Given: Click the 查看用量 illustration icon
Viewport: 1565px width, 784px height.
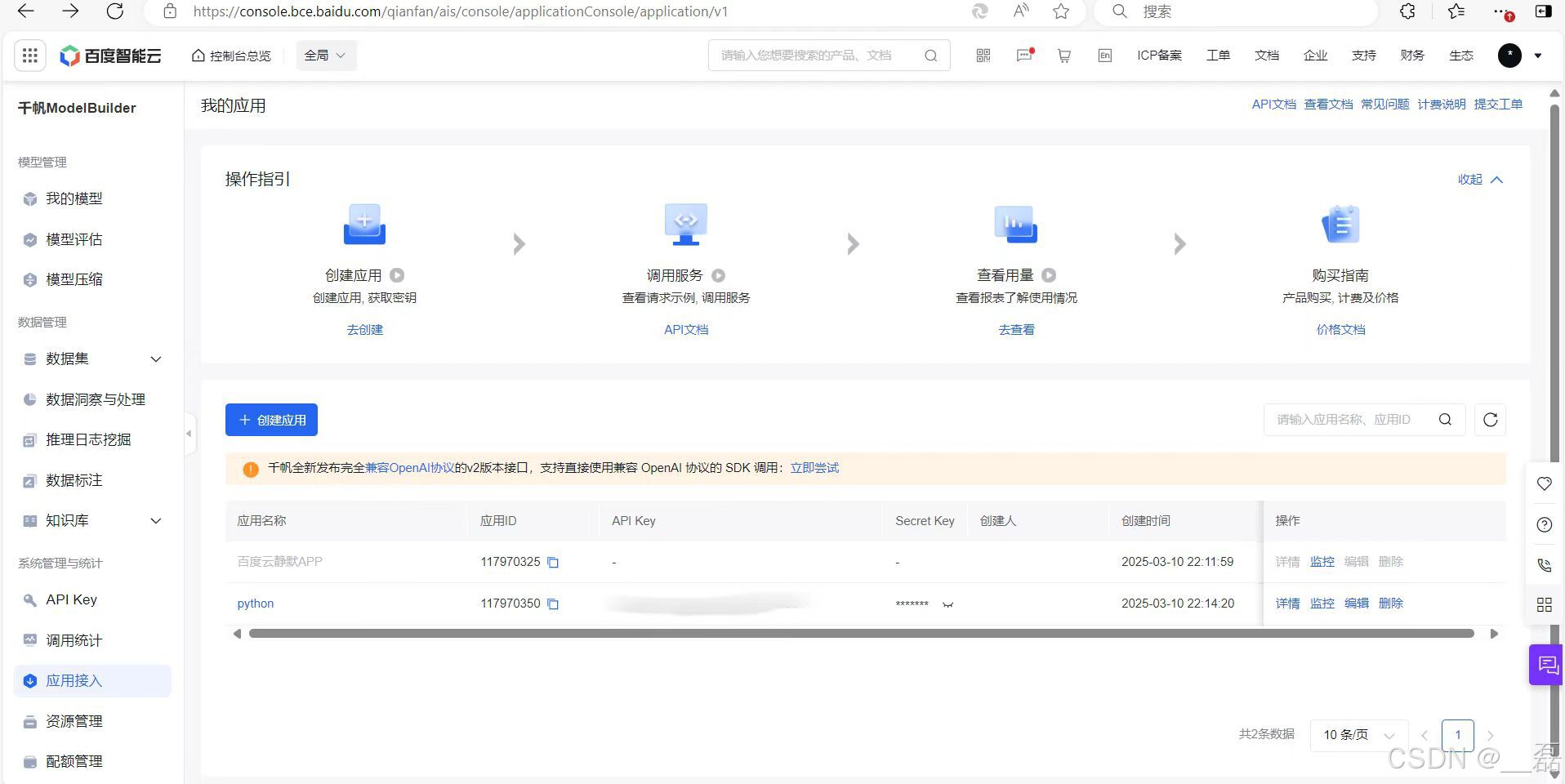Looking at the screenshot, I should coord(1016,224).
